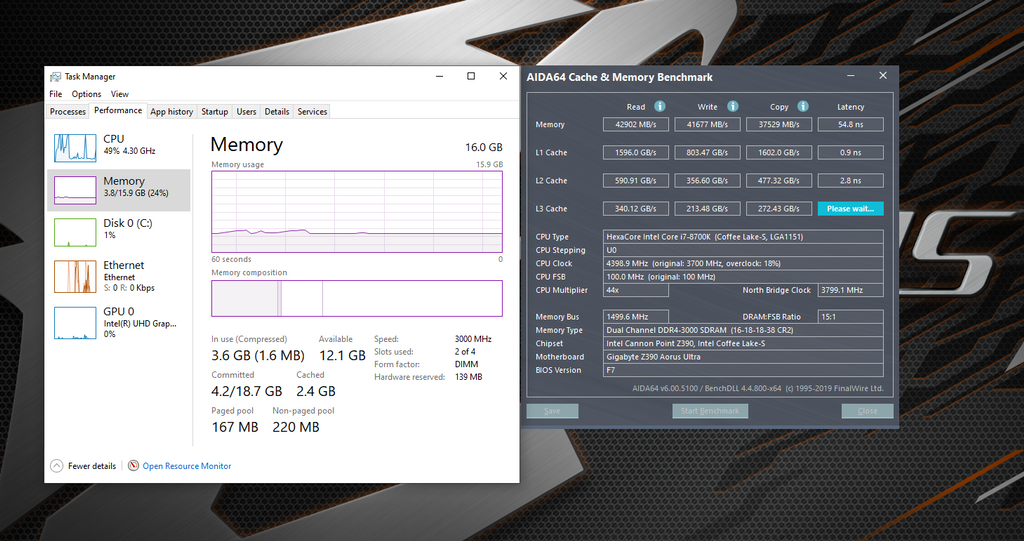Open the File menu
1024x541 pixels.
click(x=56, y=94)
